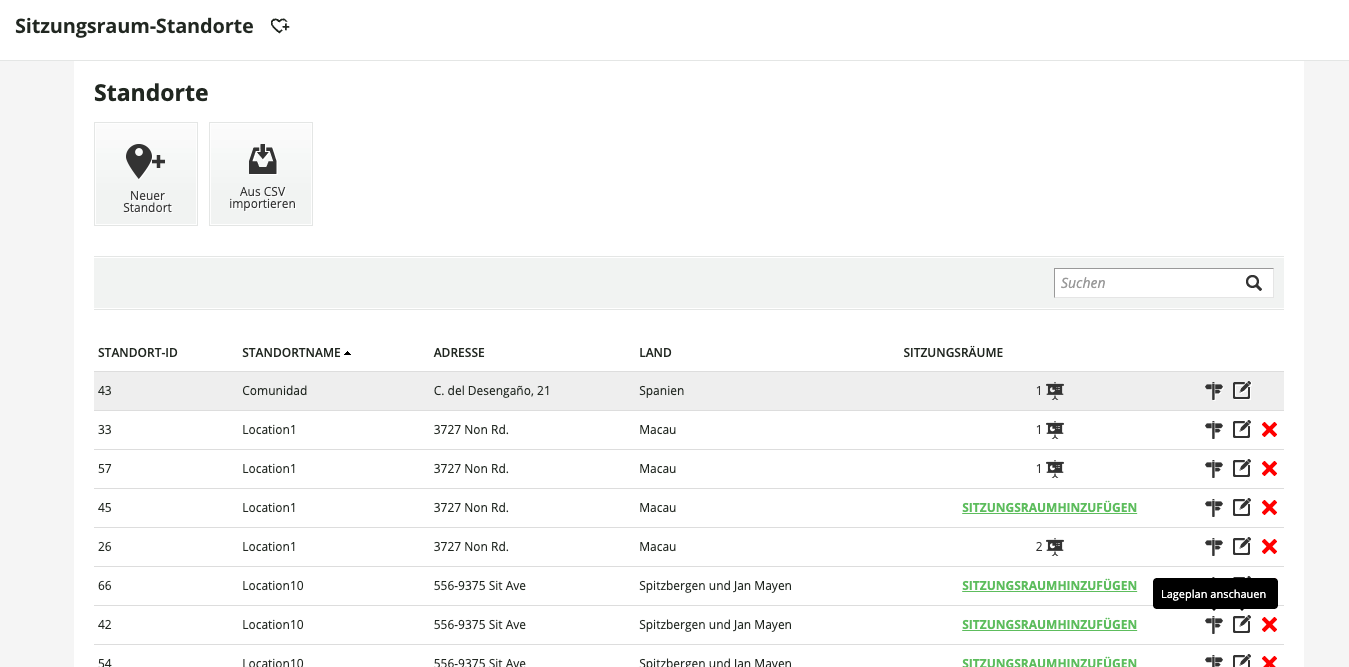Sort by Adresse column header
The height and width of the screenshot is (667, 1349).
point(459,353)
